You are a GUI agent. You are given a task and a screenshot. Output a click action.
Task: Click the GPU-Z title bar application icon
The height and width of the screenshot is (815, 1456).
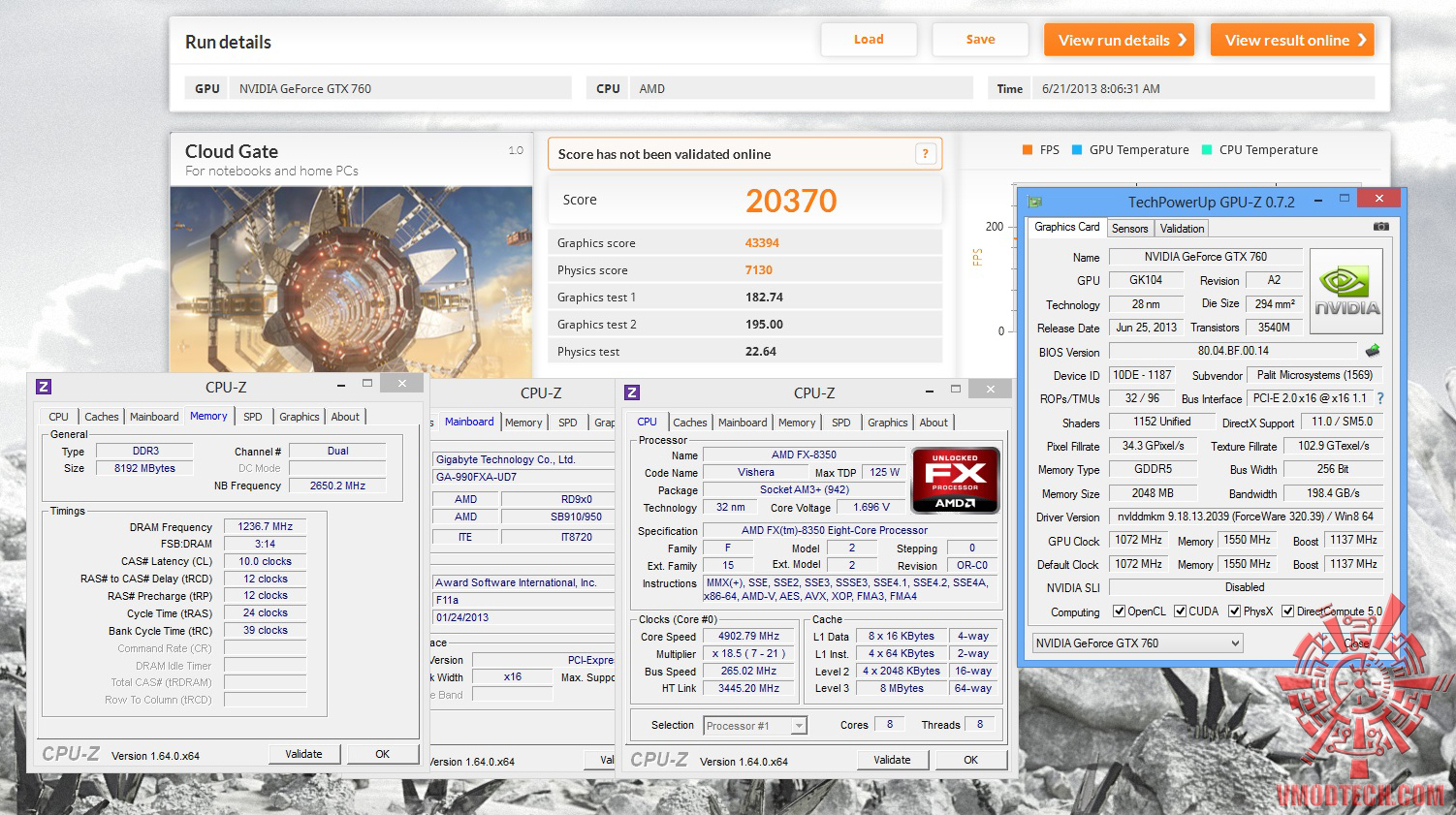coord(1034,202)
